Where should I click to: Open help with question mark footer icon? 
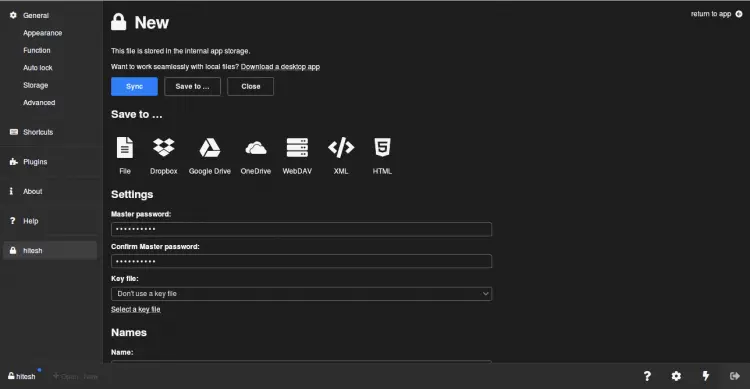pos(647,376)
